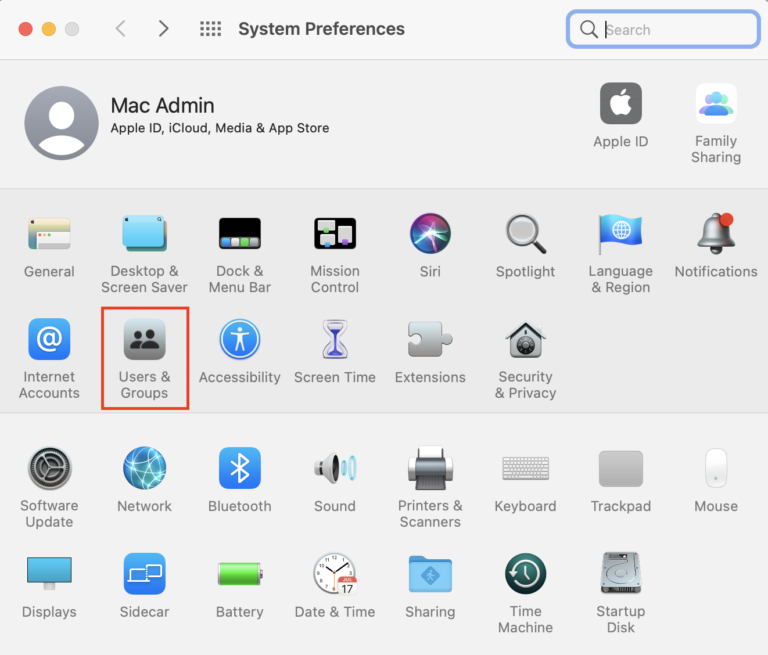The image size is (768, 655).
Task: Open Accessibility preferences
Action: [240, 341]
